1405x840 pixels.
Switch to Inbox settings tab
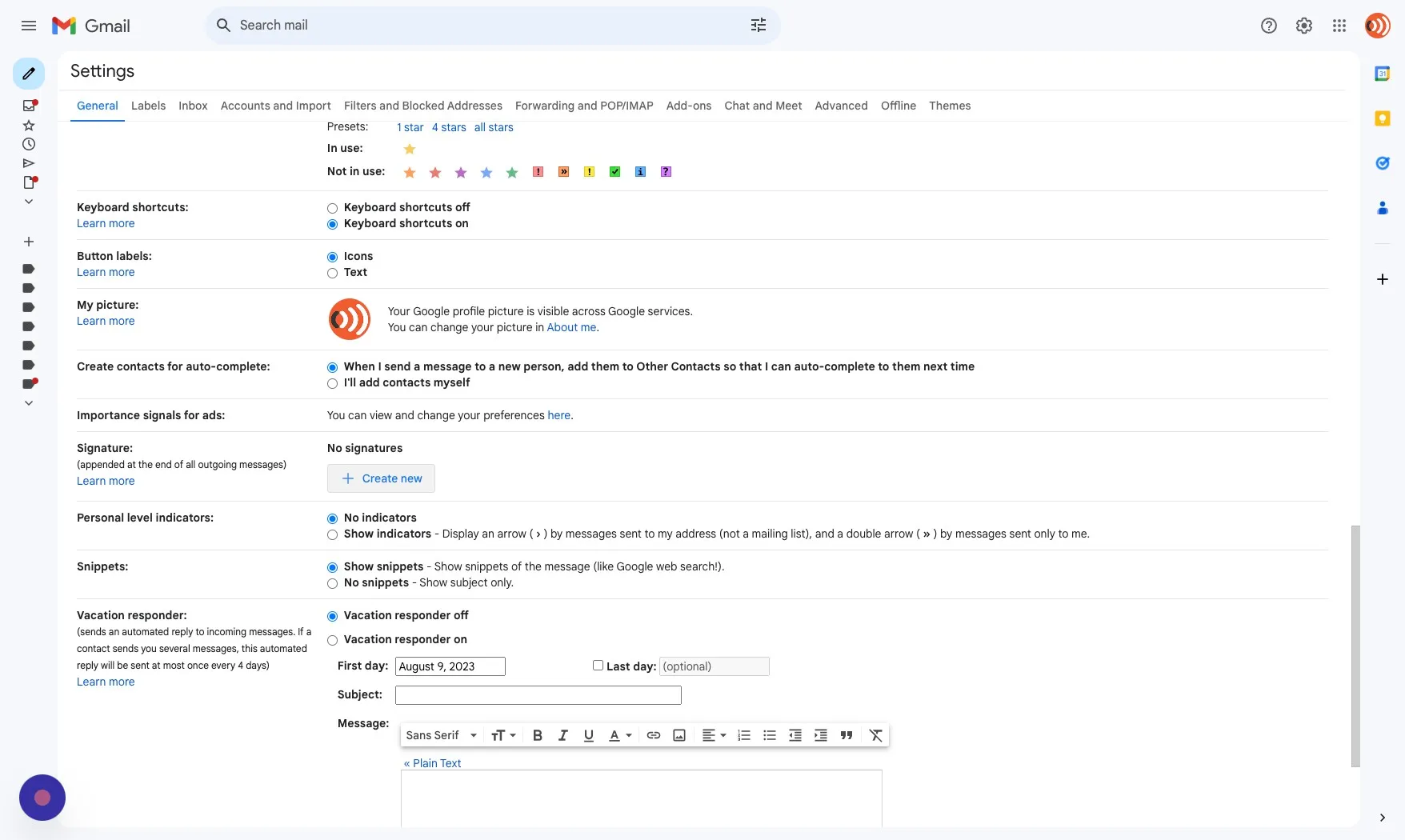[193, 106]
